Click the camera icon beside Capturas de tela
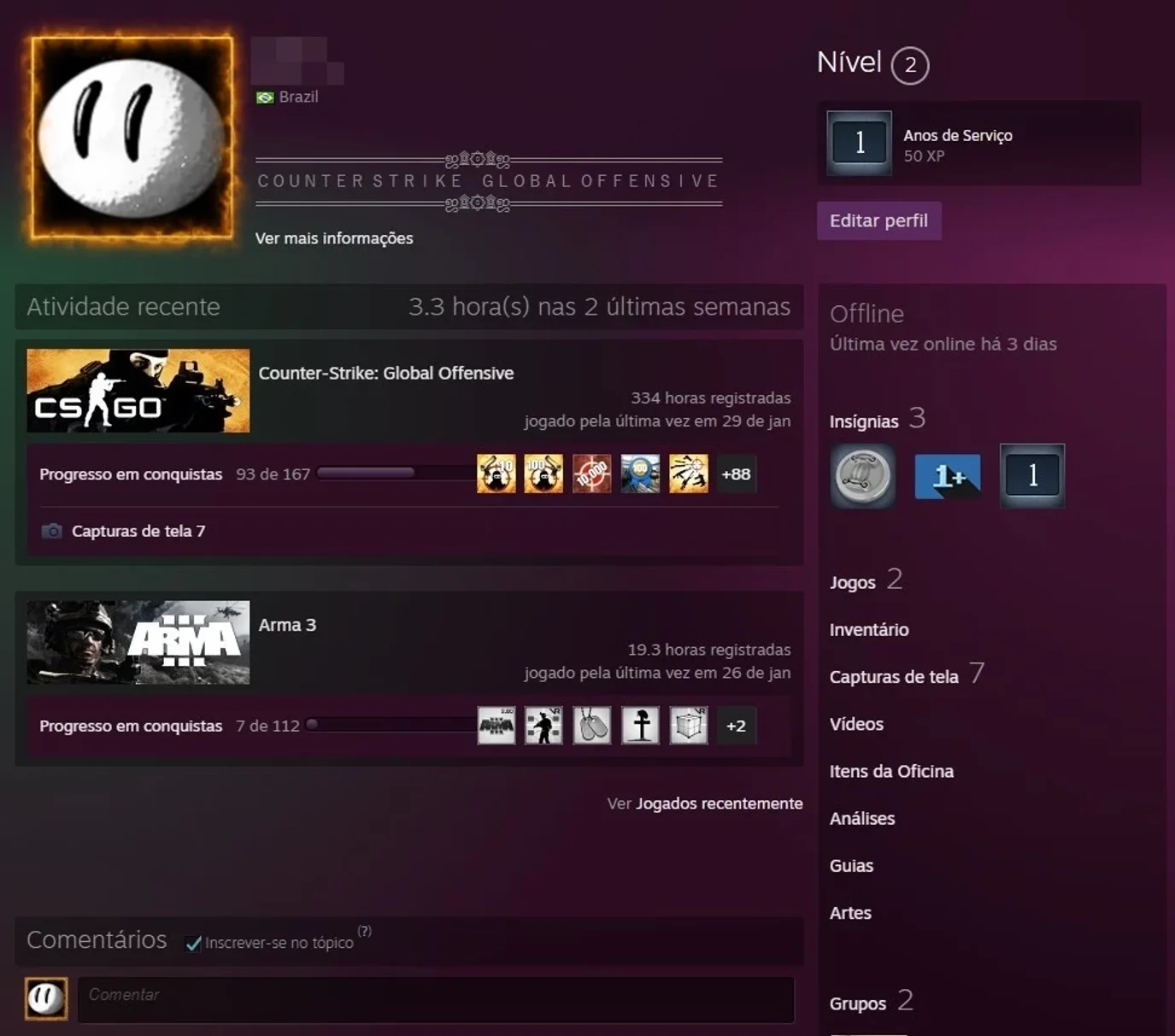The width and height of the screenshot is (1175, 1036). tap(51, 531)
